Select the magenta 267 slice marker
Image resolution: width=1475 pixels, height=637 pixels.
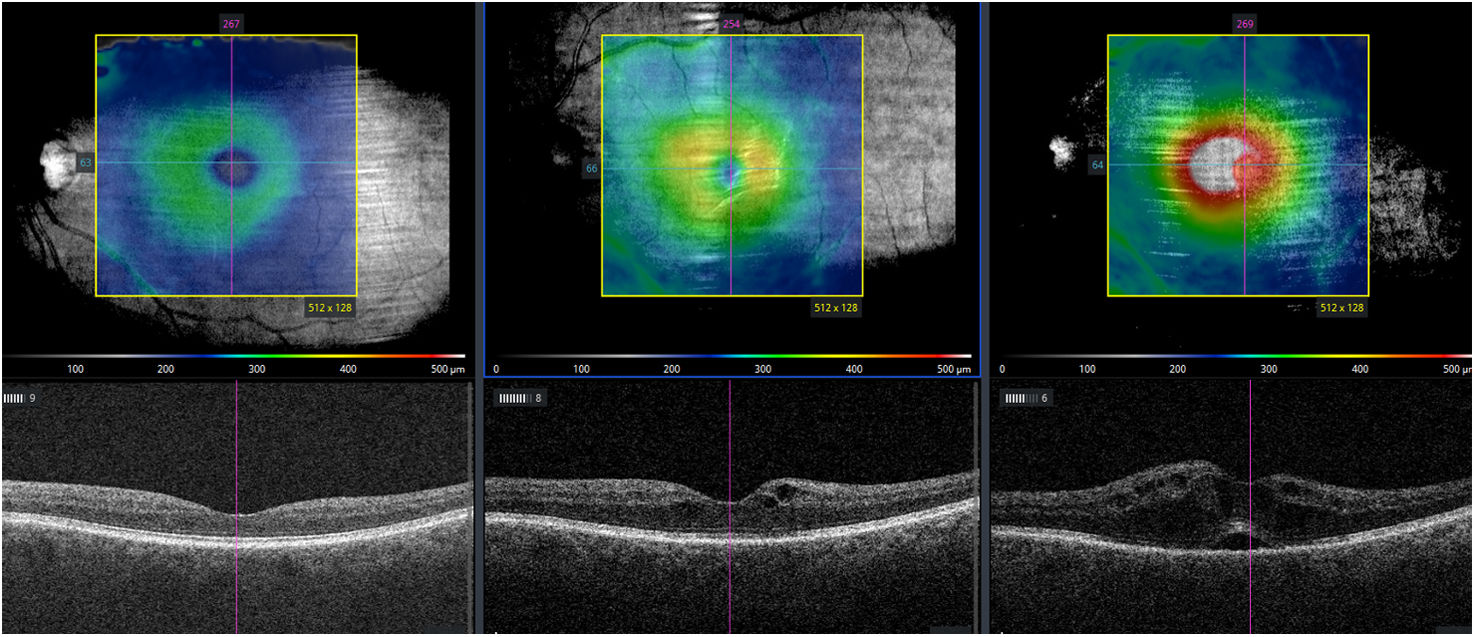pyautogui.click(x=232, y=23)
